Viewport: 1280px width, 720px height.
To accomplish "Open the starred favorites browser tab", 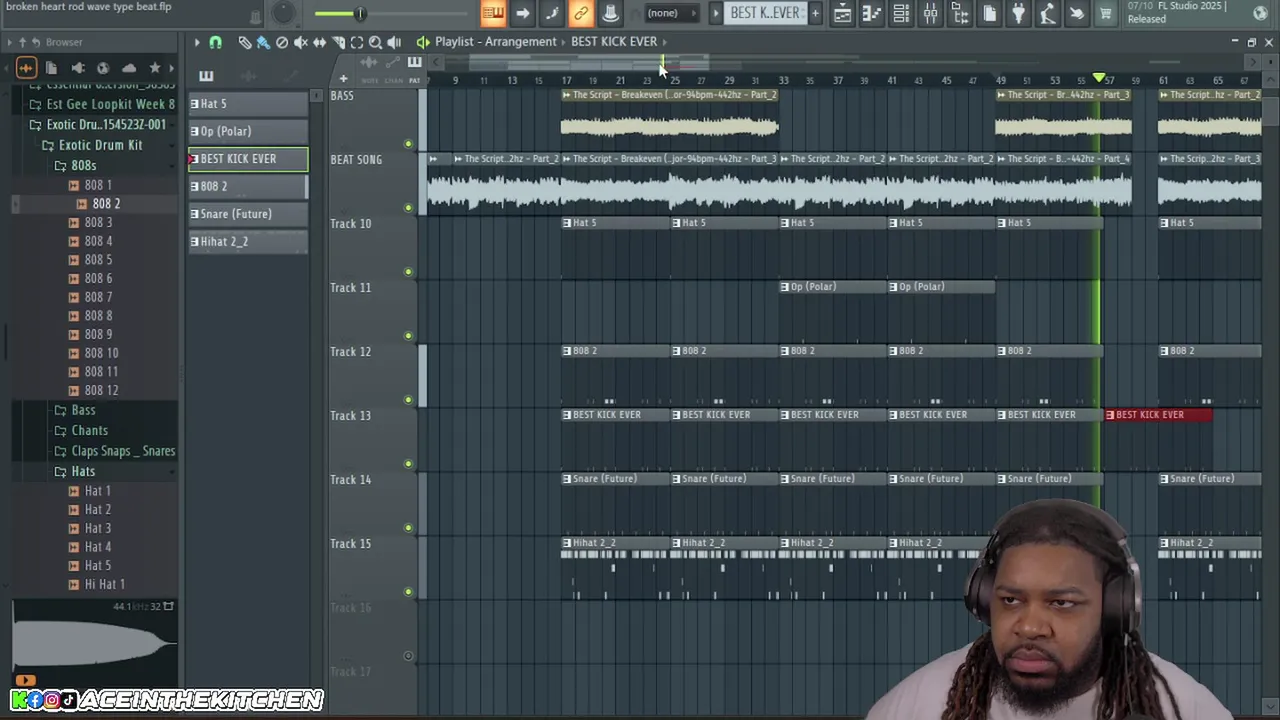I will [x=154, y=68].
